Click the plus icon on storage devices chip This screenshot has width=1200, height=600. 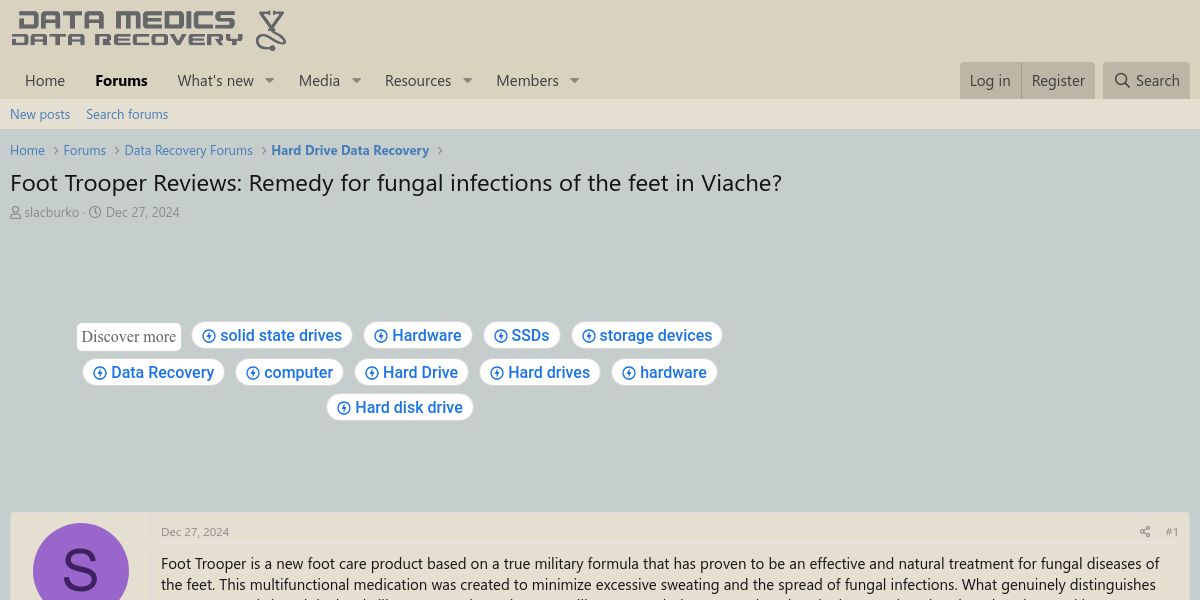click(x=589, y=336)
